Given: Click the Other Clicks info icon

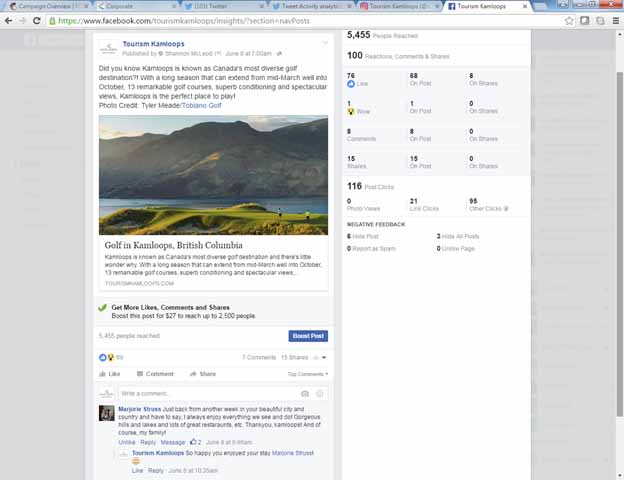Looking at the screenshot, I should click(506, 209).
